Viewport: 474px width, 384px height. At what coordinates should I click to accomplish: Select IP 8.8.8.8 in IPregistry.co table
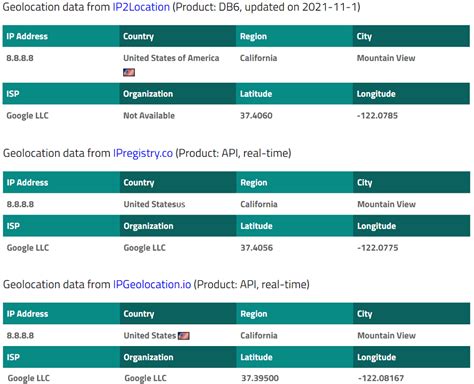click(x=20, y=204)
